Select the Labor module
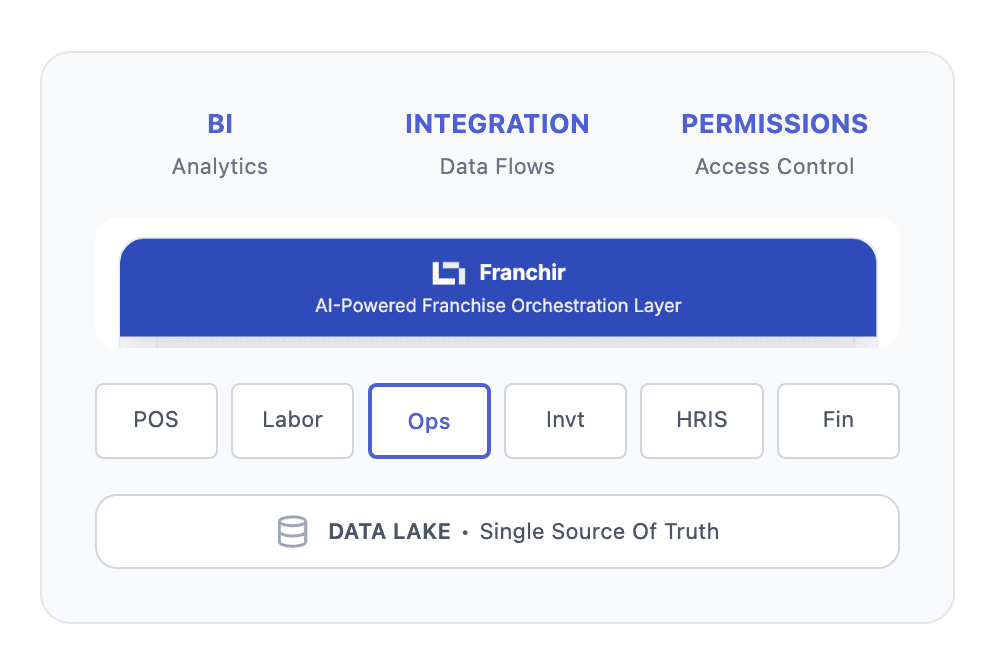The image size is (984, 648). point(292,421)
